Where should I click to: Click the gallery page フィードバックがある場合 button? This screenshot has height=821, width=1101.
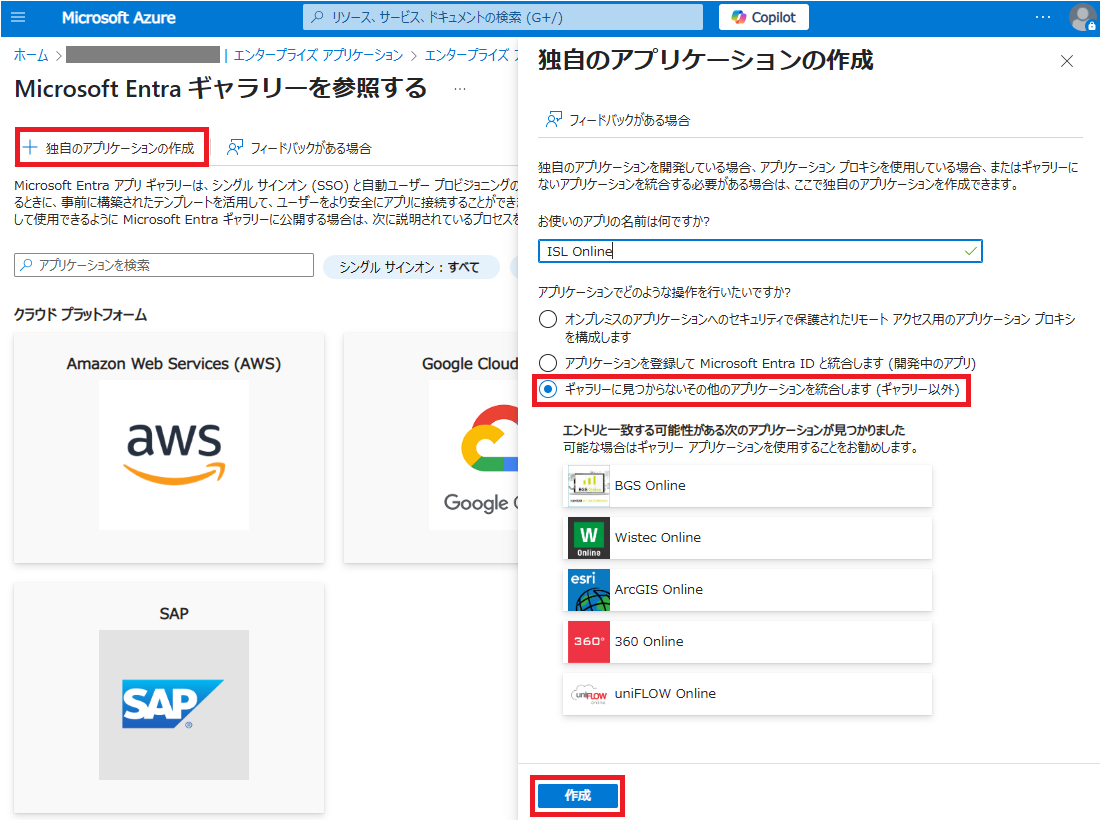point(299,147)
